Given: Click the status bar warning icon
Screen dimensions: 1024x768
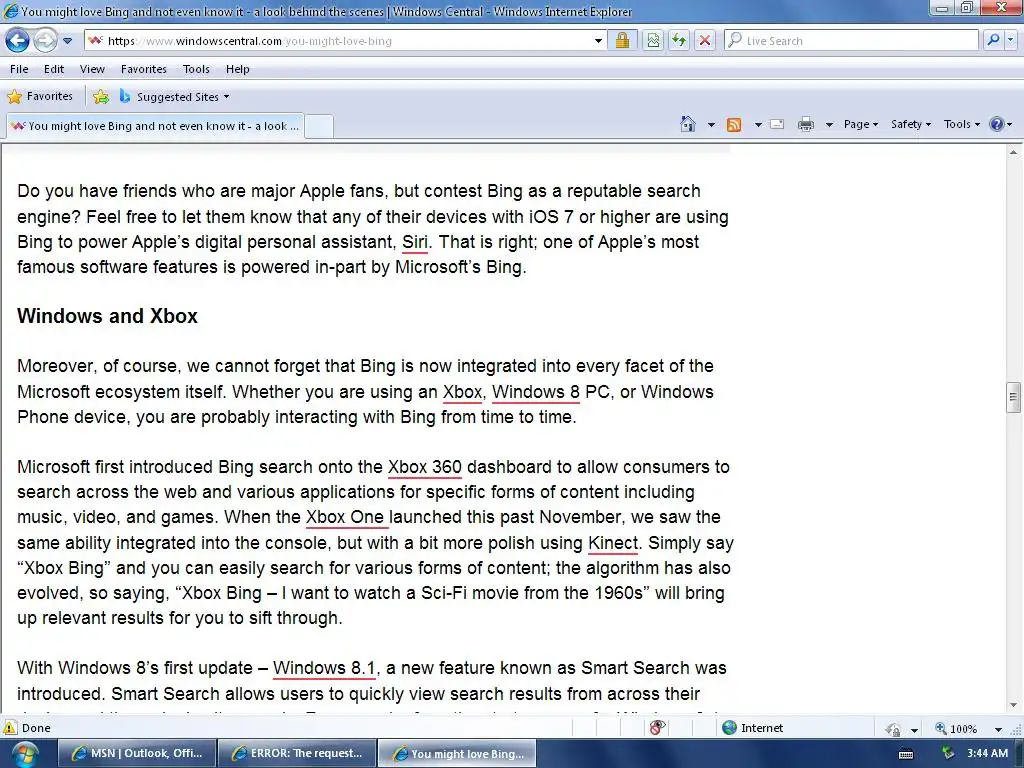Looking at the screenshot, I should pyautogui.click(x=10, y=728).
